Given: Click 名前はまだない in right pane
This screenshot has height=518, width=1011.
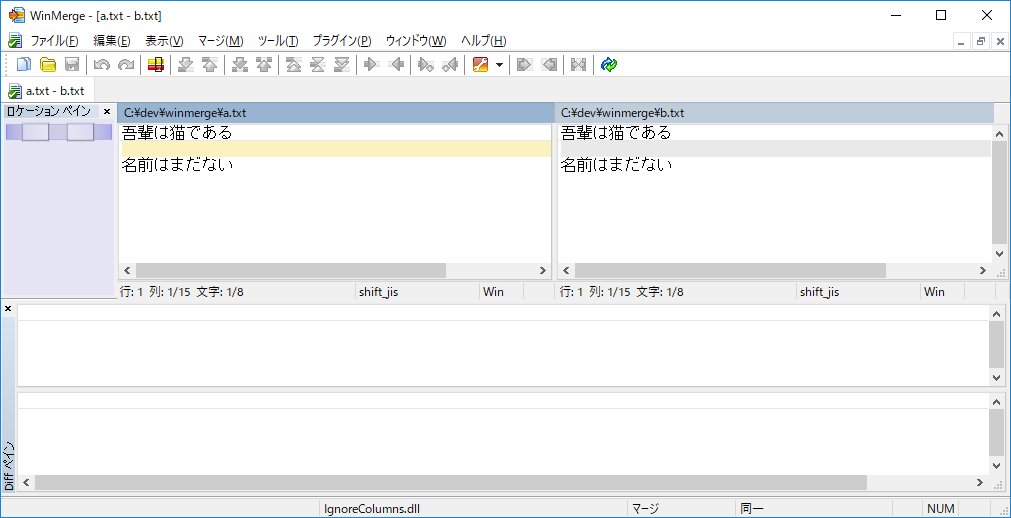Looking at the screenshot, I should pos(616,164).
